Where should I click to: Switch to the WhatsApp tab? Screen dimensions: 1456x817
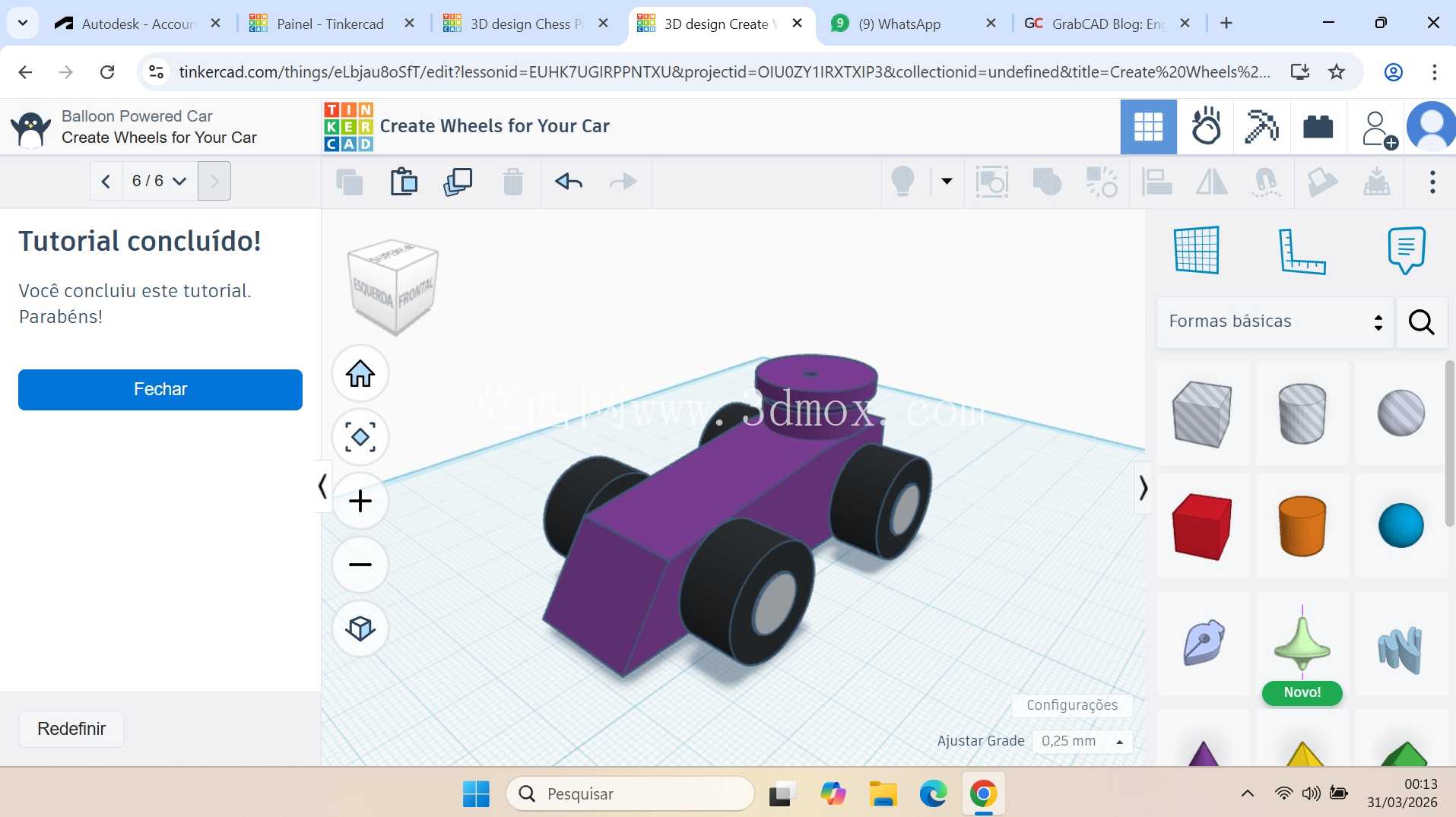pyautogui.click(x=912, y=24)
